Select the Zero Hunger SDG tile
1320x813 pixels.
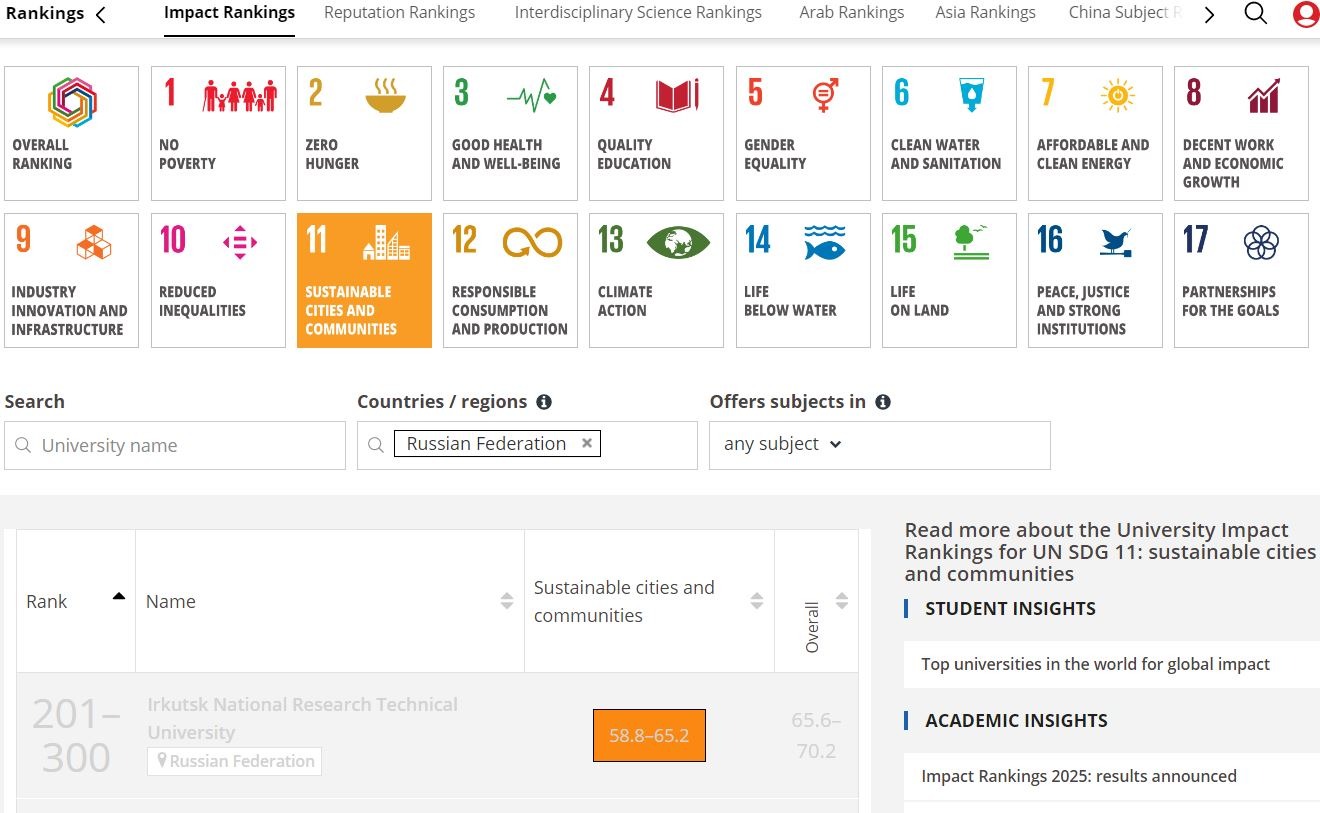[364, 133]
